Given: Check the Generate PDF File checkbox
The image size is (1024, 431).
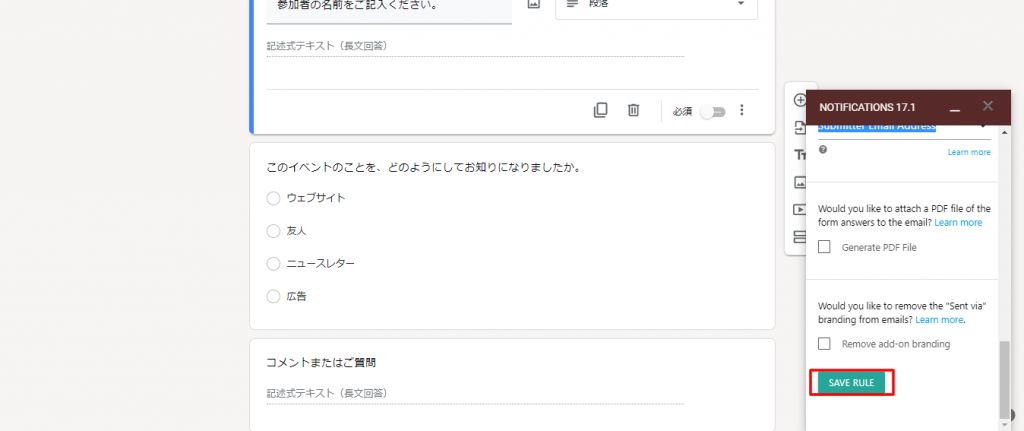Looking at the screenshot, I should point(825,247).
